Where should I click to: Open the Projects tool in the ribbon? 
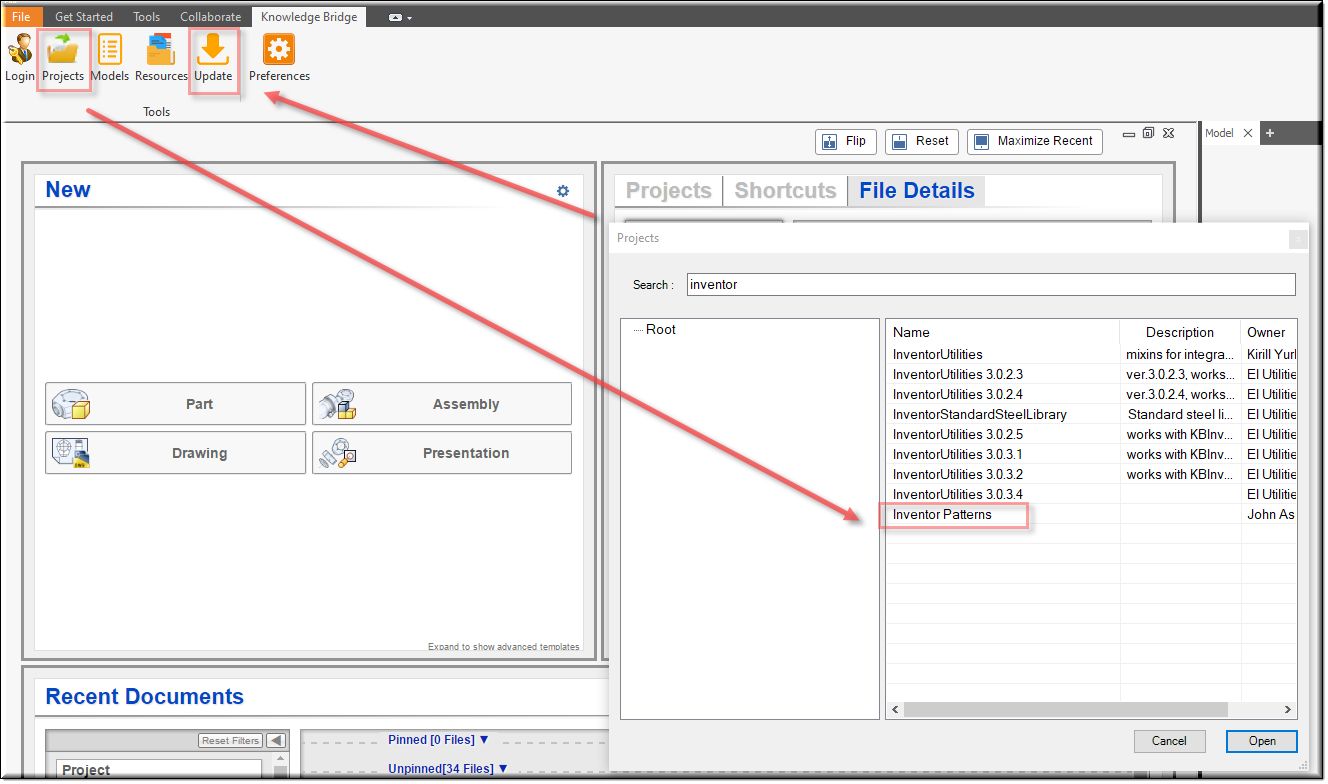(x=63, y=58)
